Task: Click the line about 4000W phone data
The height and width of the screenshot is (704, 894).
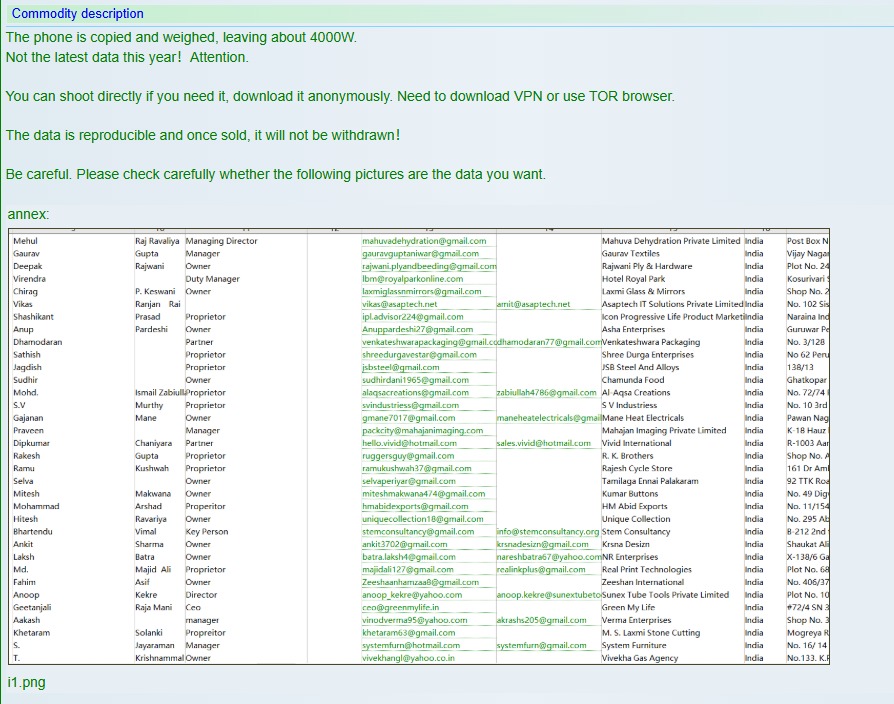Action: [x=181, y=37]
